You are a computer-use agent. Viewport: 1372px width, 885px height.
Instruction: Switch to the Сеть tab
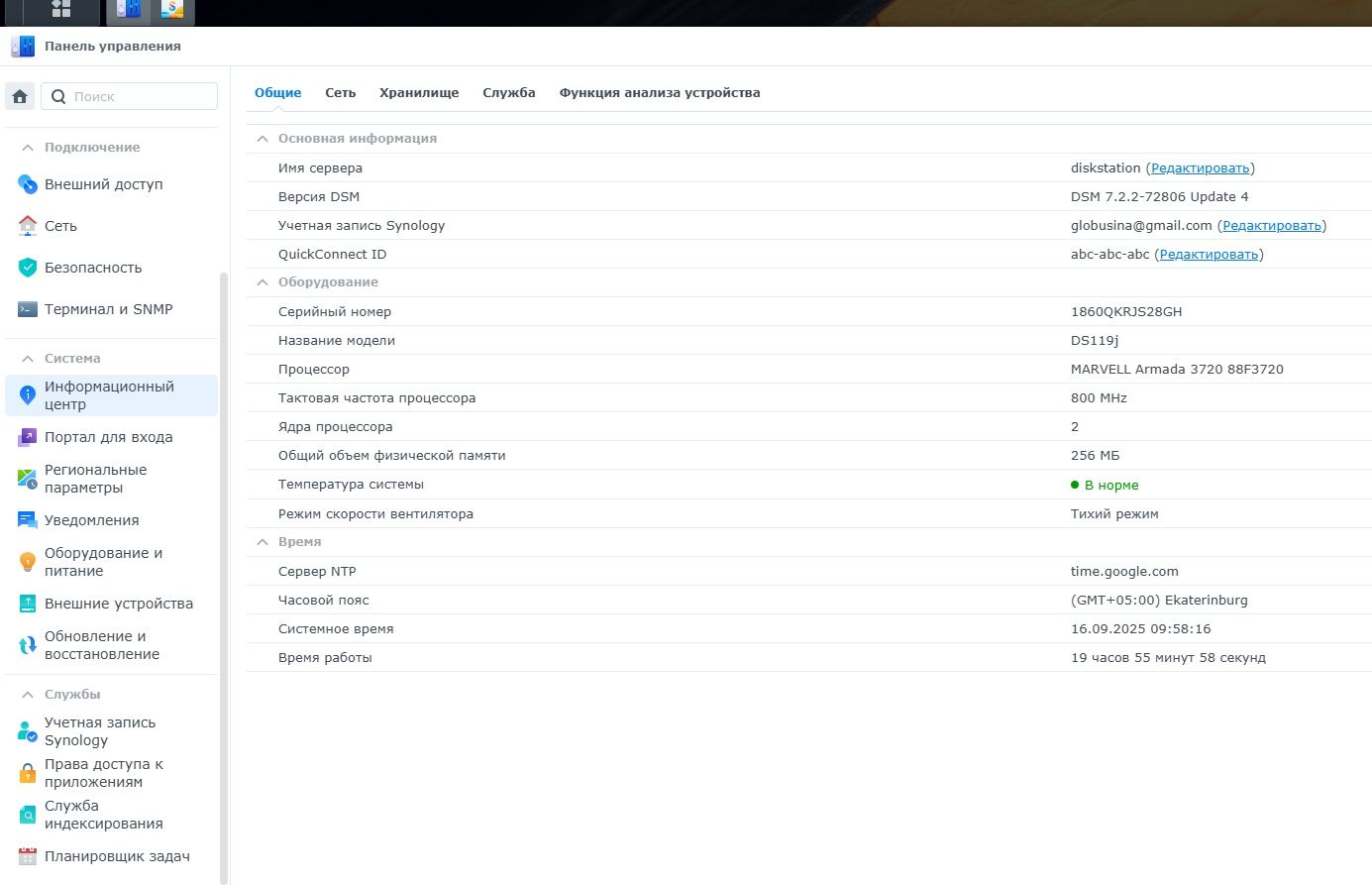[x=340, y=92]
